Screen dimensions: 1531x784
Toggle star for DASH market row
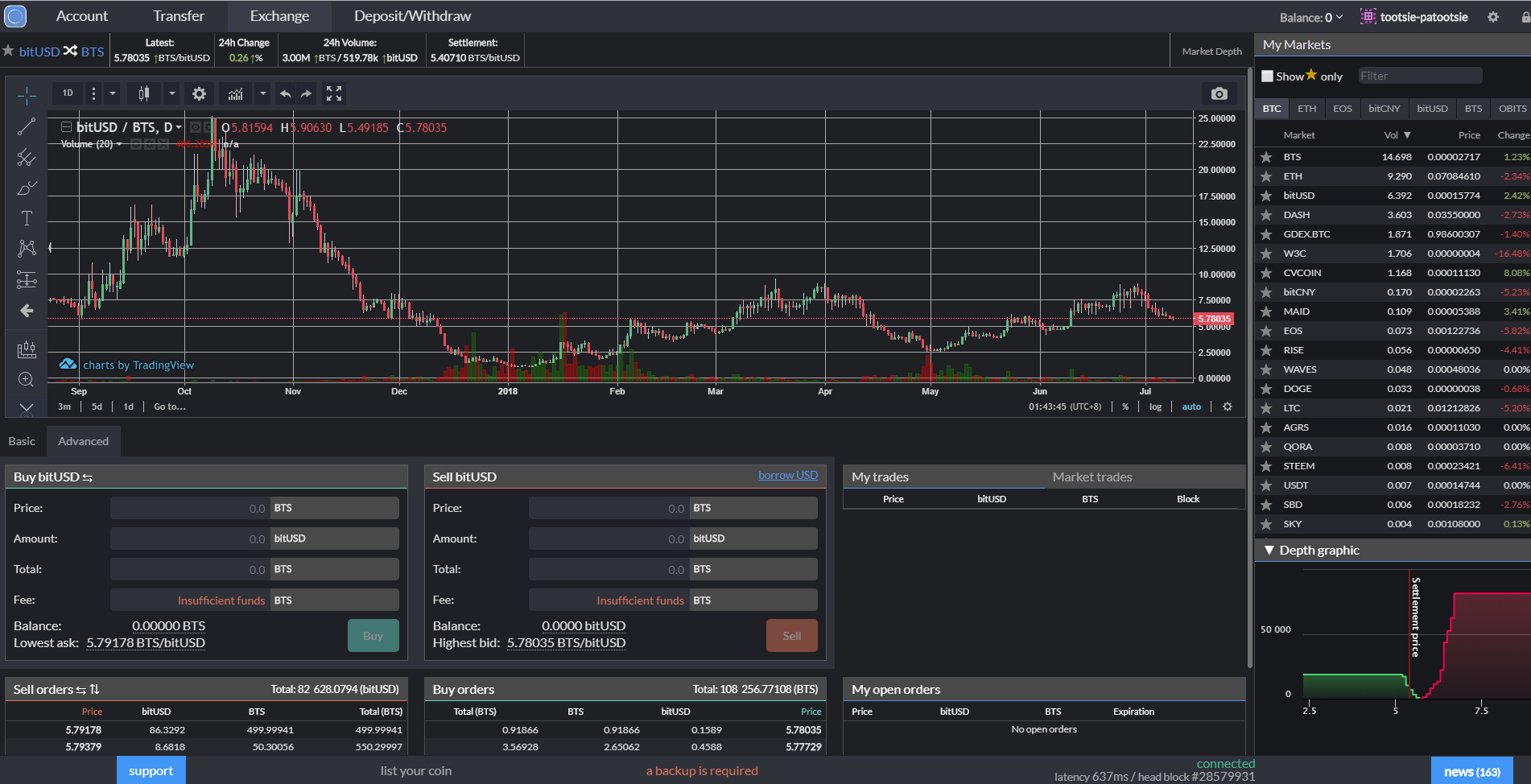tap(1266, 215)
